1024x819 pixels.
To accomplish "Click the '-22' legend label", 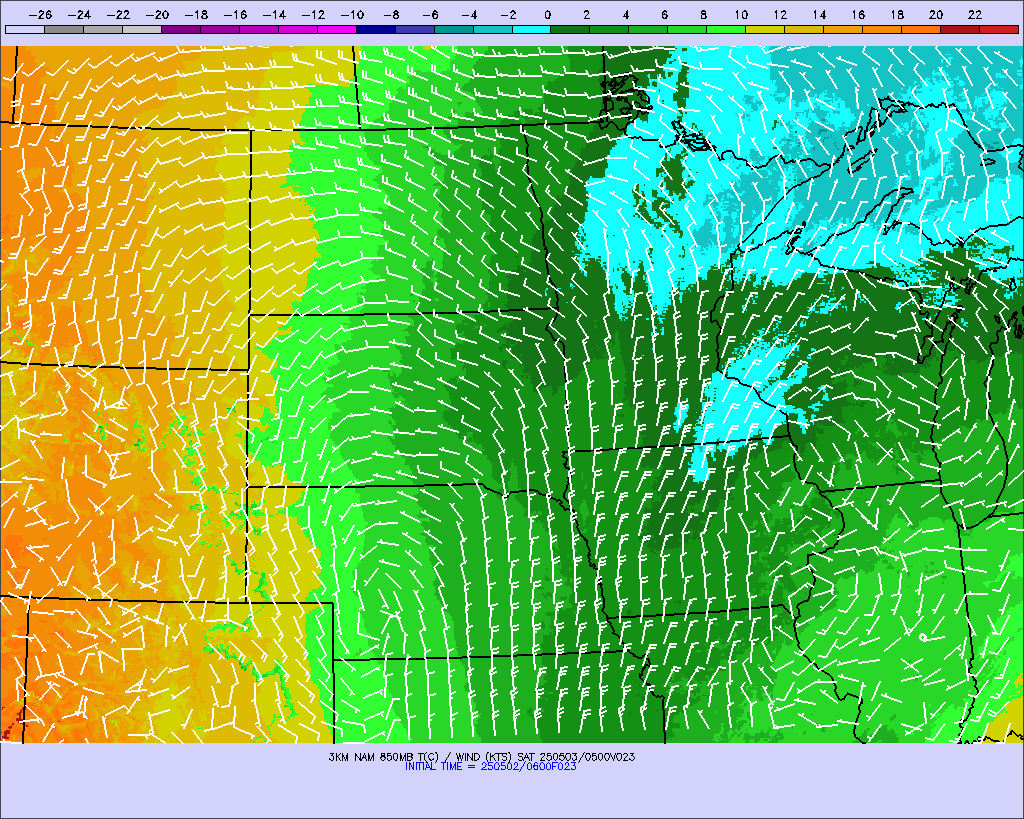I will 118,14.
